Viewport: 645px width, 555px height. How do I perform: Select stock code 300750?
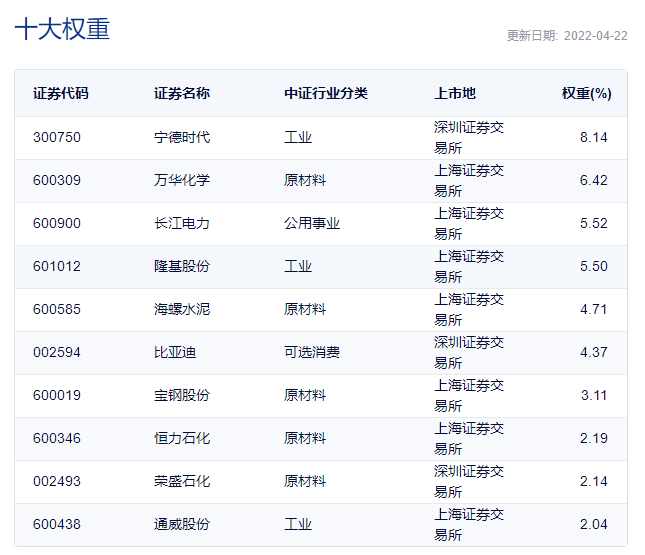point(57,137)
